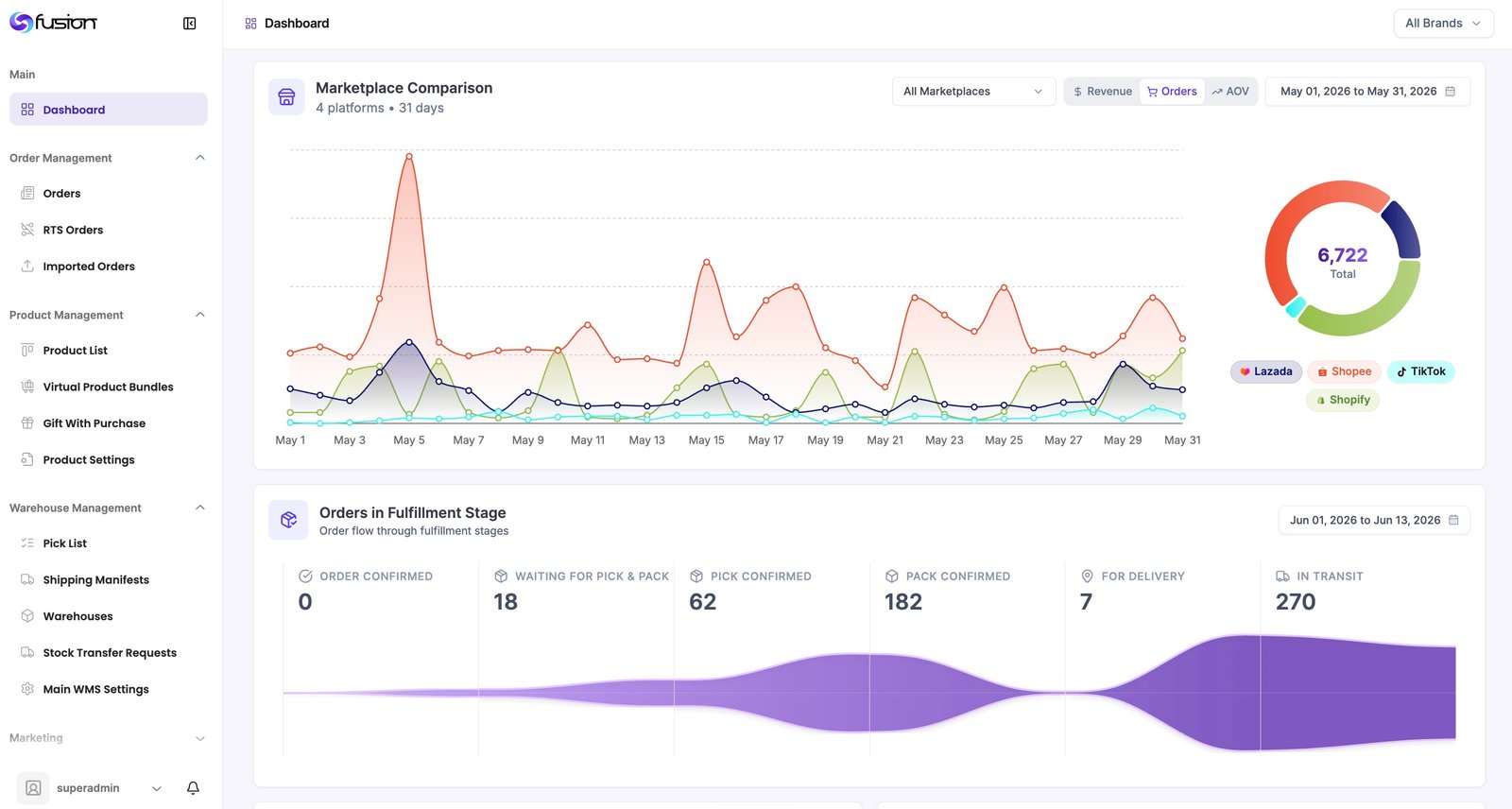Click the Product Settings icon

pos(27,459)
